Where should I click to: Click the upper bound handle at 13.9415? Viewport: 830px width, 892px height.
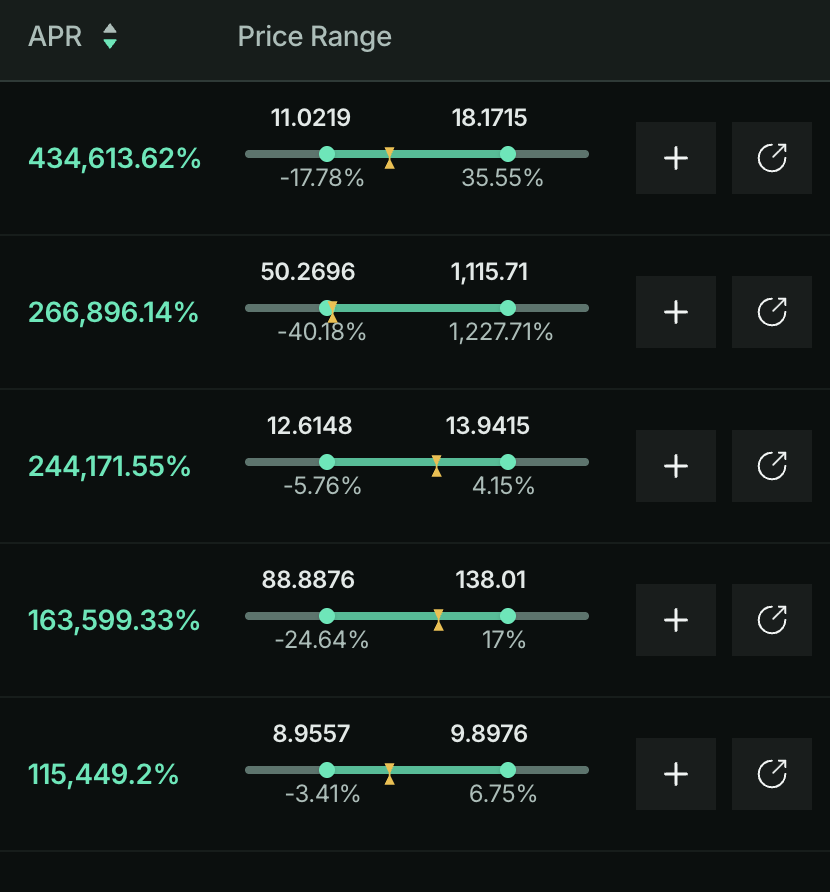coord(508,462)
